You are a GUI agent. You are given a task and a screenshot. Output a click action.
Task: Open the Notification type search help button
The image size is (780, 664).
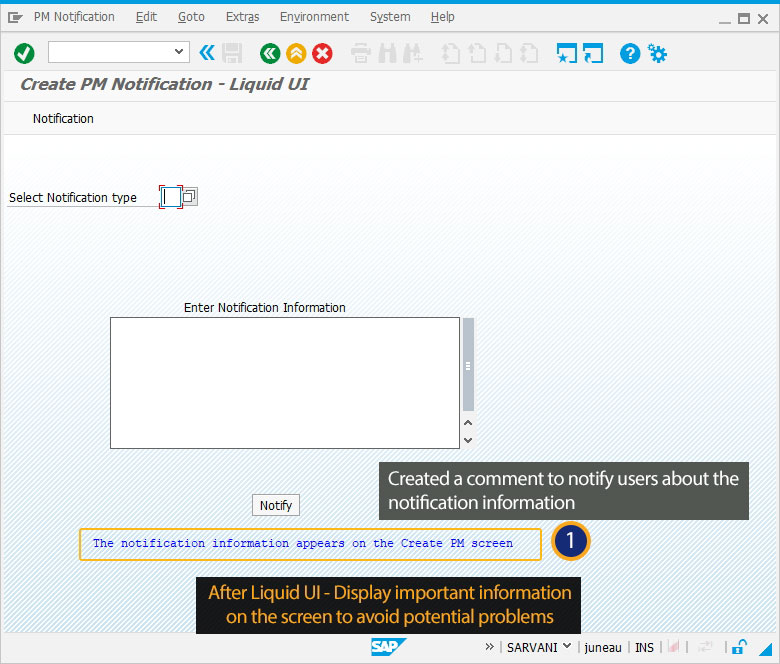(x=190, y=196)
